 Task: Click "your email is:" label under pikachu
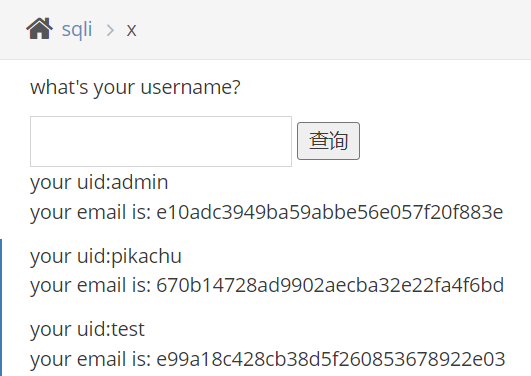coord(90,286)
